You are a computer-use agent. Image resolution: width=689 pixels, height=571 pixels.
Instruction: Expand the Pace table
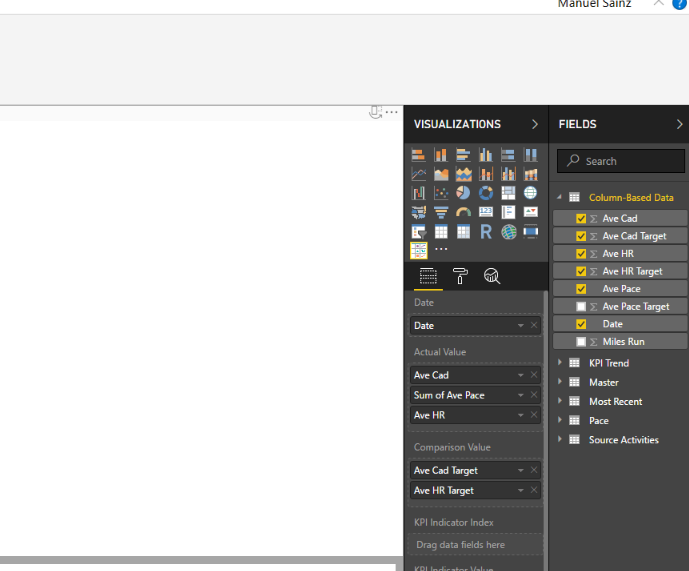coord(559,420)
